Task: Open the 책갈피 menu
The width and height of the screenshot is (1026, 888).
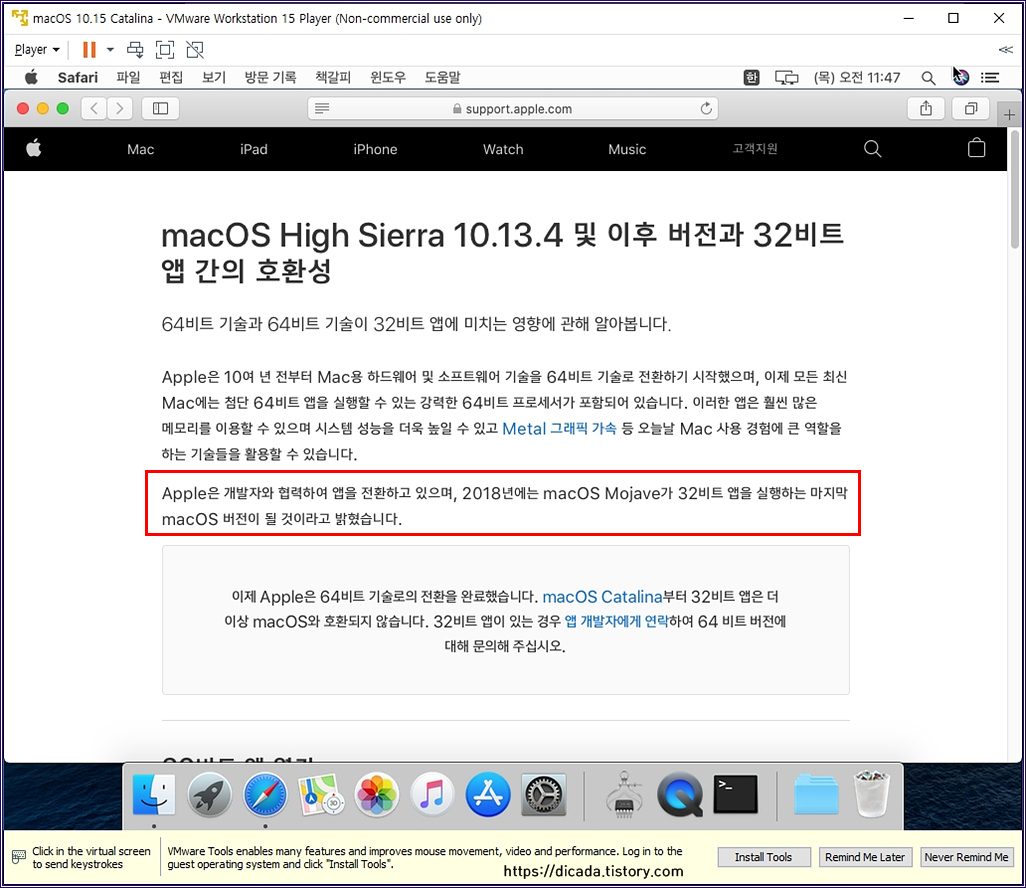Action: (x=333, y=77)
